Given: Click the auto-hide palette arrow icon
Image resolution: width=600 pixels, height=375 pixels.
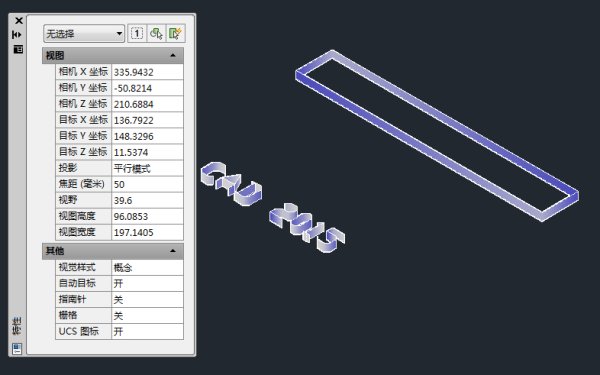Looking at the screenshot, I should (17, 35).
